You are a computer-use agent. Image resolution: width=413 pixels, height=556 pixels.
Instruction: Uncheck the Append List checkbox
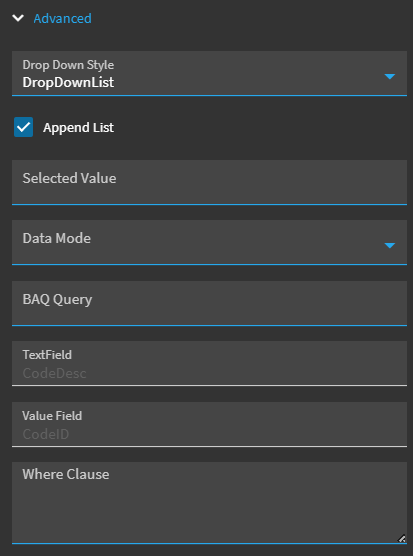click(x=23, y=127)
